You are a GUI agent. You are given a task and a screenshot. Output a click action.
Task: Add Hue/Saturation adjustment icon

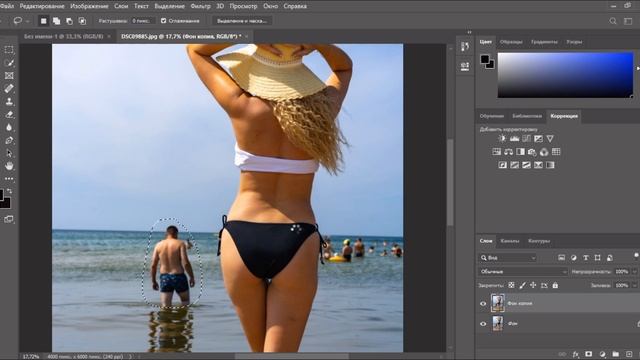(x=496, y=152)
